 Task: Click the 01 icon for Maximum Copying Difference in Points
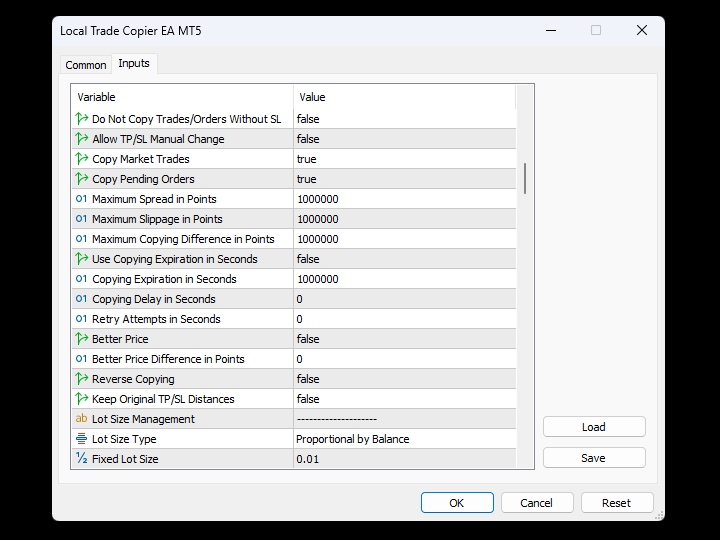[81, 239]
